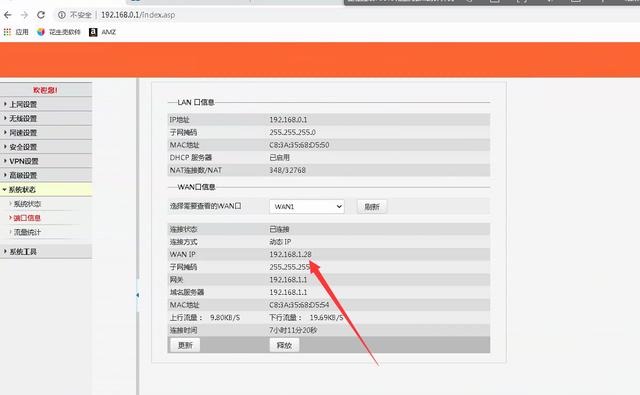The width and height of the screenshot is (640, 395).
Task: Open the 流量统计 submenu item
Action: pos(27,232)
